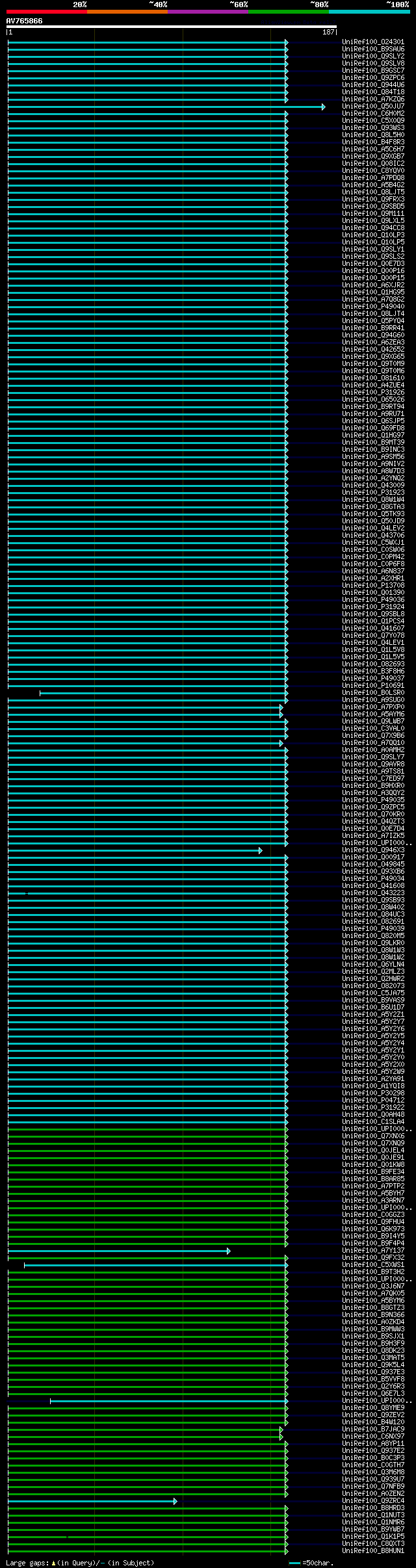This screenshot has width=416, height=1568.
Task: Click the white query scale bar
Action: [x=172, y=27]
